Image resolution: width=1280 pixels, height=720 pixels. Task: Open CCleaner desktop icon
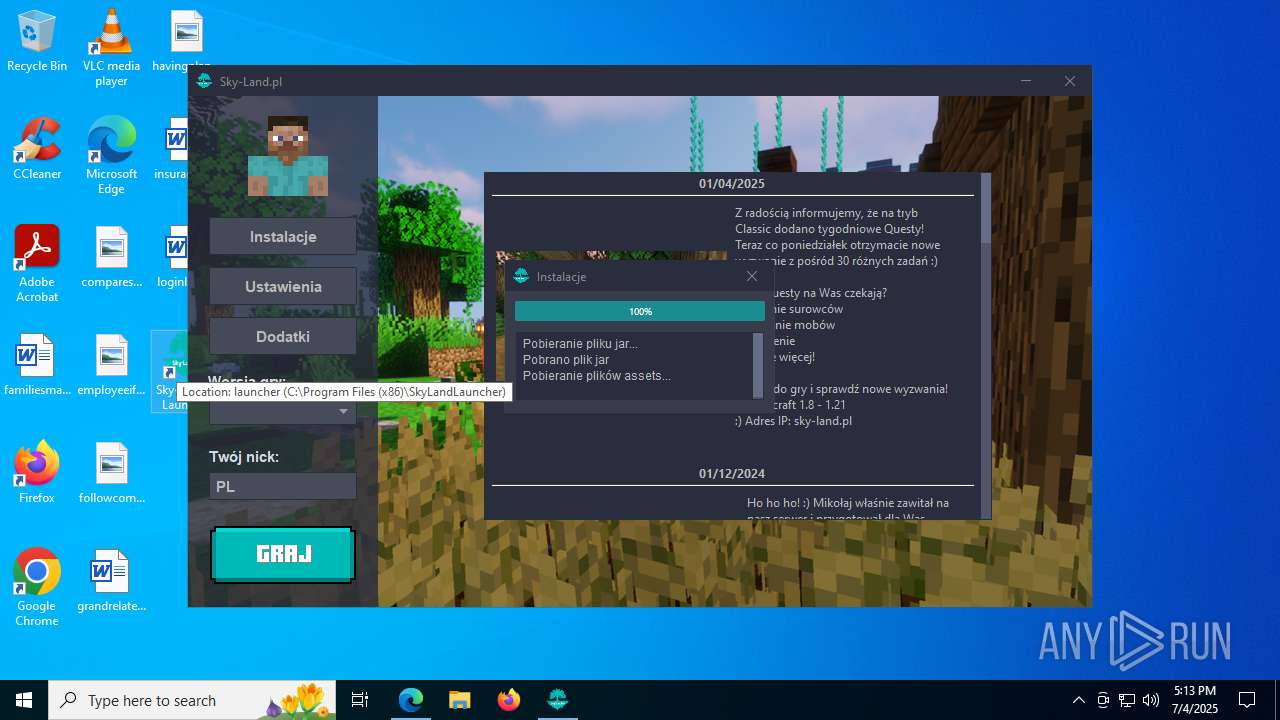tap(37, 149)
